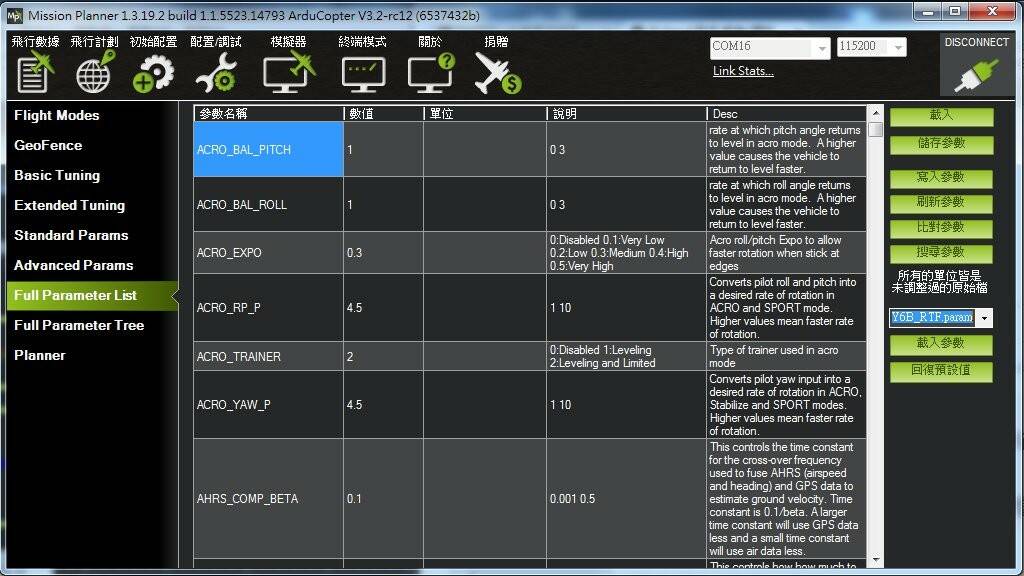Expand the Y6B_RTF.param file dropdown
Screen dimensions: 1024x576
984,318
